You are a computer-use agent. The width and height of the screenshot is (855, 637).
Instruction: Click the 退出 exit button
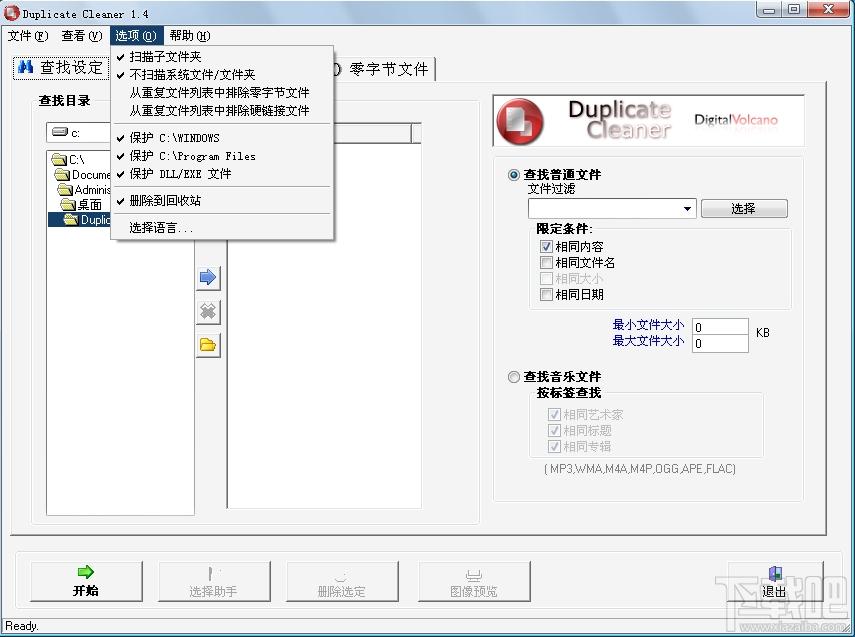click(x=774, y=582)
